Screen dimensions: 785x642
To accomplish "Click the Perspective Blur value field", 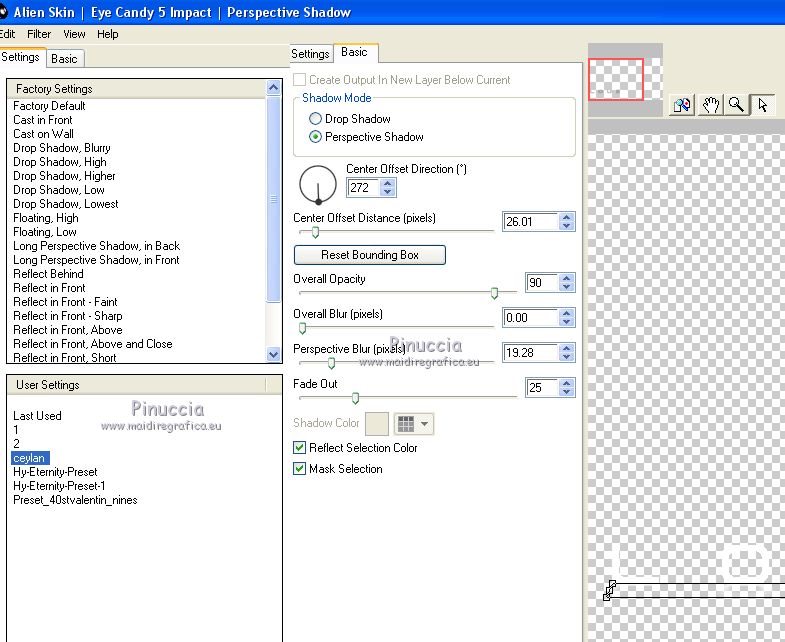I will click(x=531, y=353).
